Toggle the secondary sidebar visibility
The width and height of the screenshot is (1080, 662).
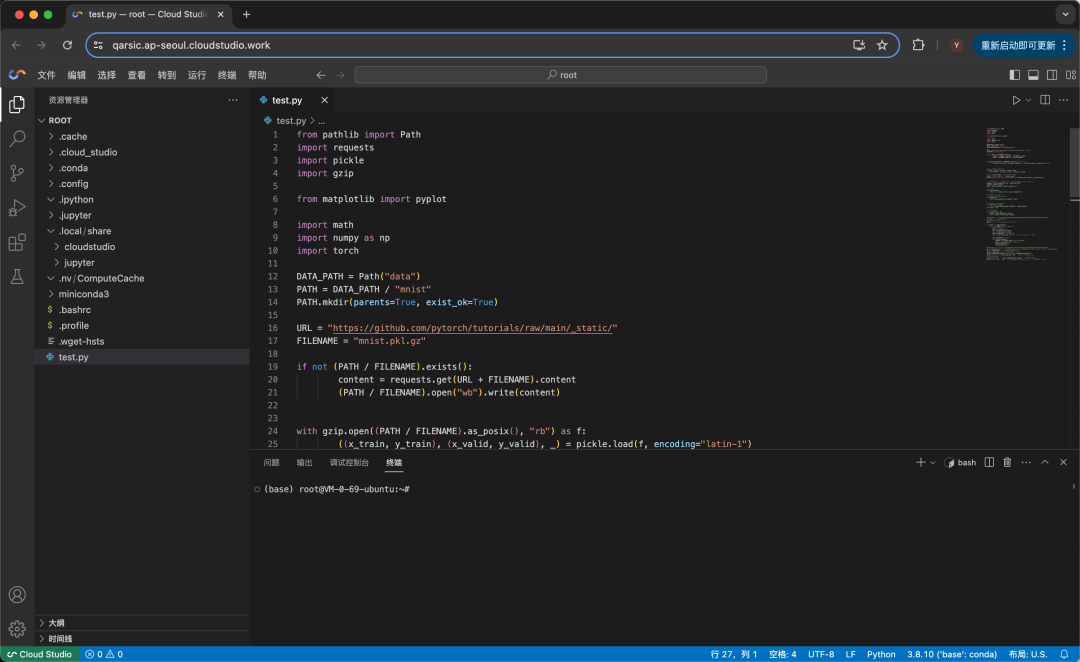tap(1052, 74)
